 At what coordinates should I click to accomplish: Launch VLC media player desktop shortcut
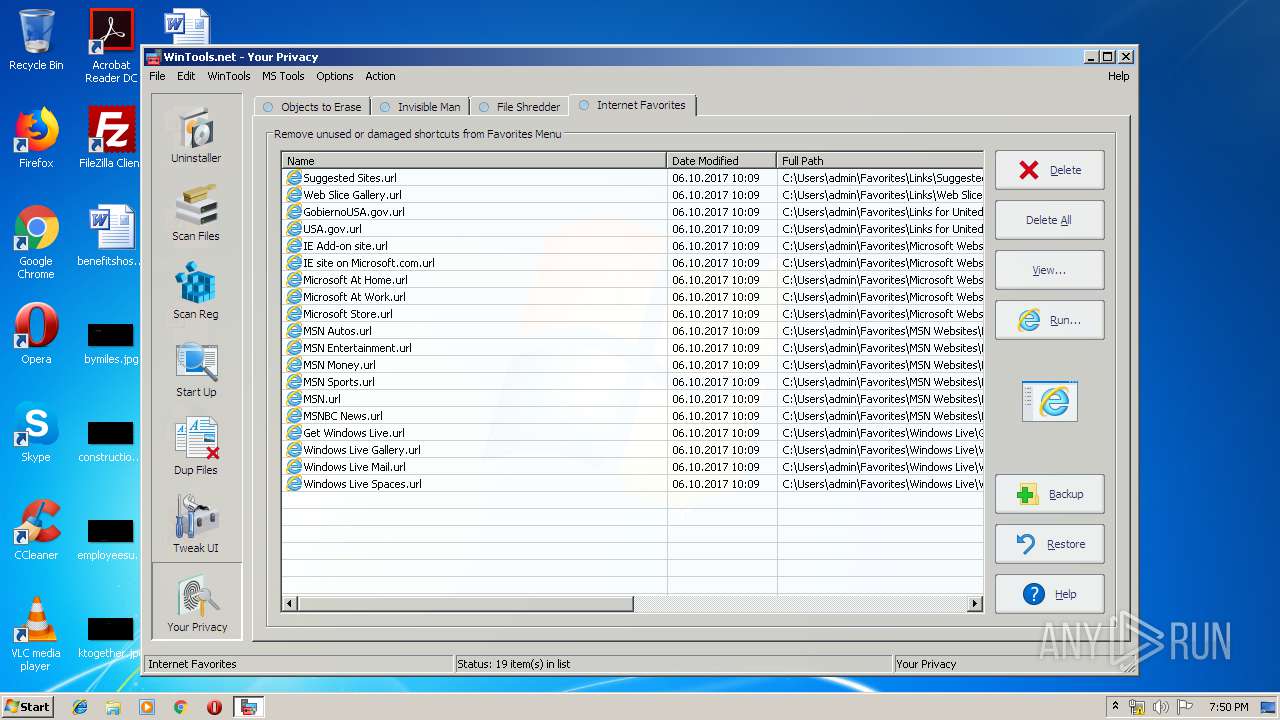pos(36,634)
